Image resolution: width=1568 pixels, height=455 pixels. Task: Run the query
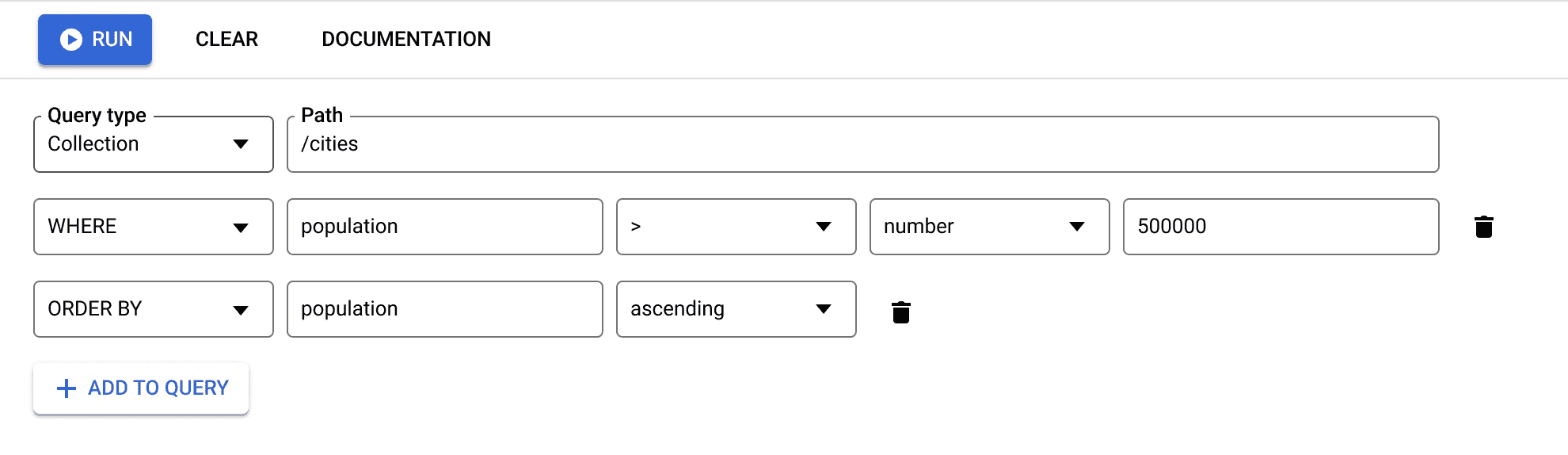click(95, 40)
